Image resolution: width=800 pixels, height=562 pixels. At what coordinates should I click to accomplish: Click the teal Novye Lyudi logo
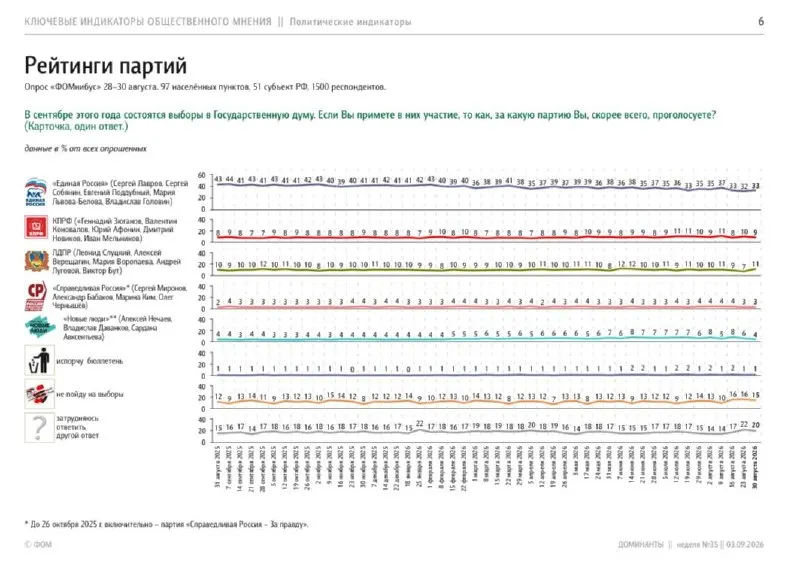40,326
